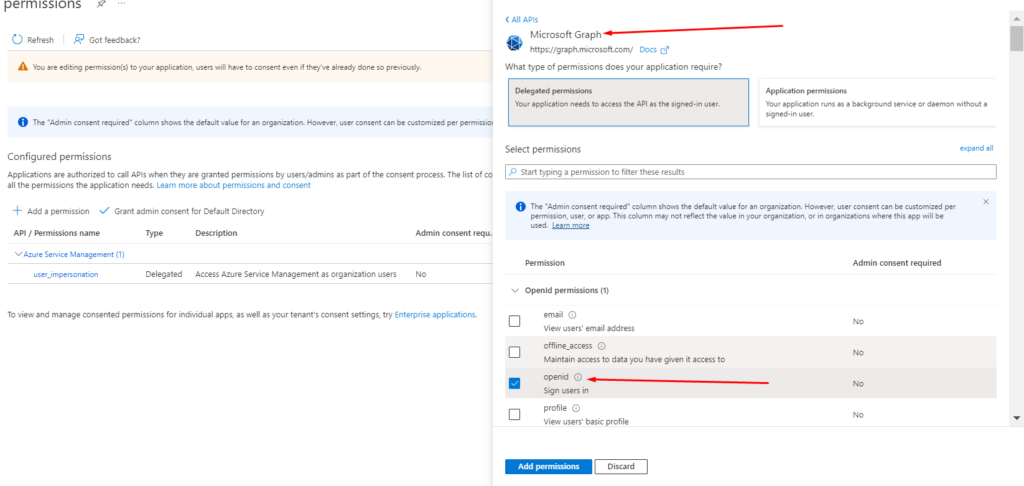Click the Admin consent required column header in panel
Viewport: 1024px width, 486px height.
coord(897,263)
